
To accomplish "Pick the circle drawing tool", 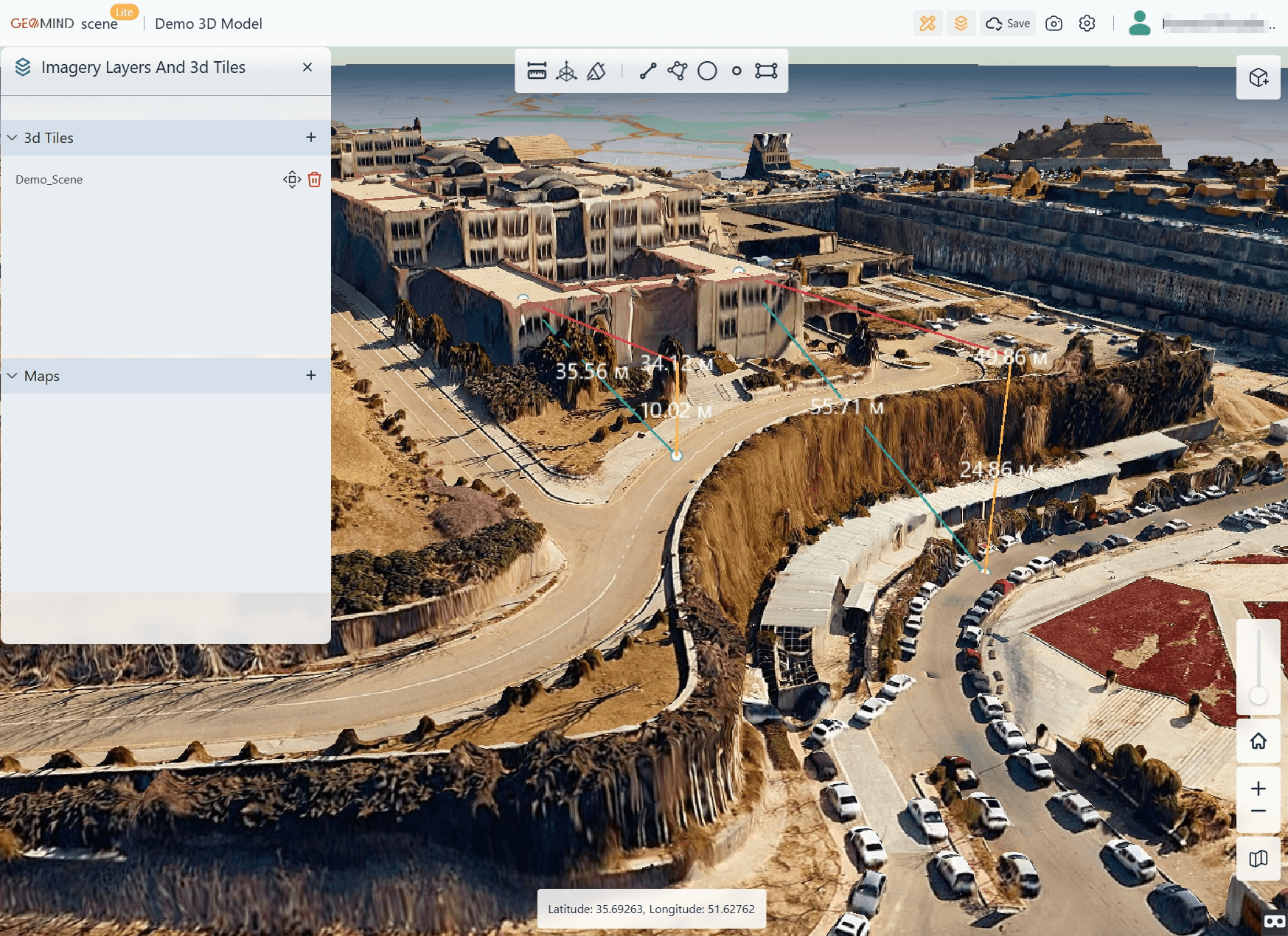I will (x=708, y=71).
